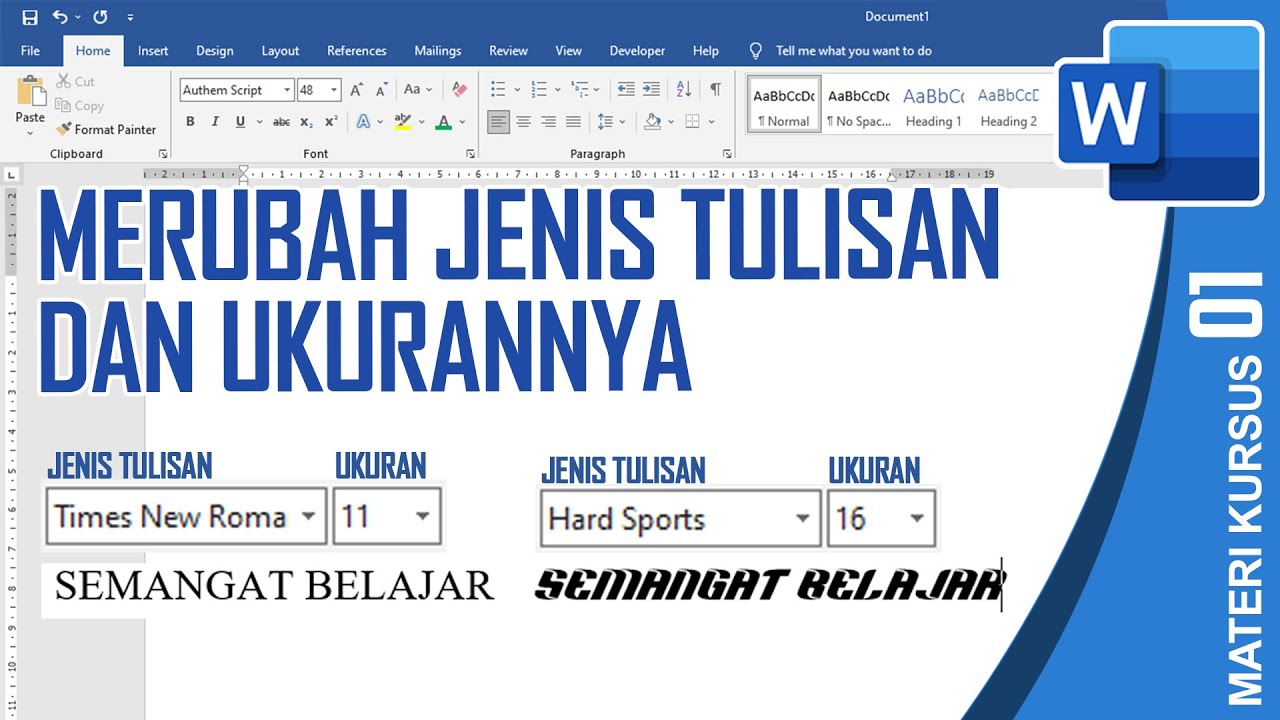Decrease font size with the smaller A icon

pyautogui.click(x=383, y=90)
